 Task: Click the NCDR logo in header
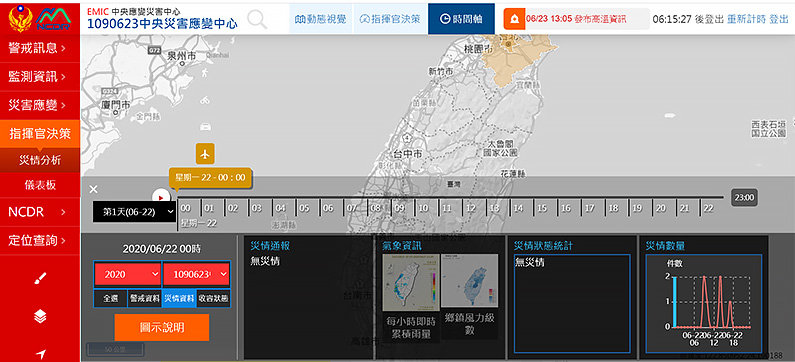55,18
